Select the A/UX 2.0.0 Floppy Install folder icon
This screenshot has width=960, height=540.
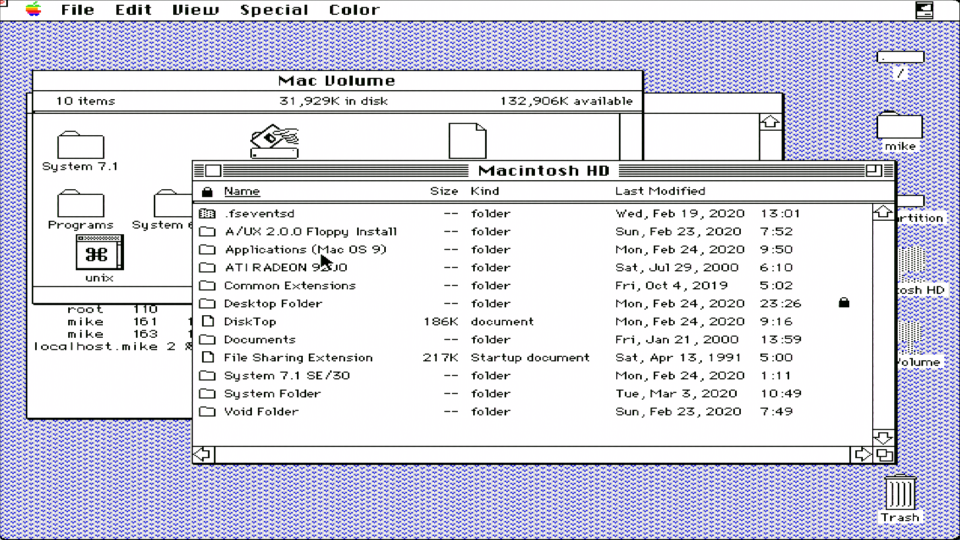click(208, 231)
